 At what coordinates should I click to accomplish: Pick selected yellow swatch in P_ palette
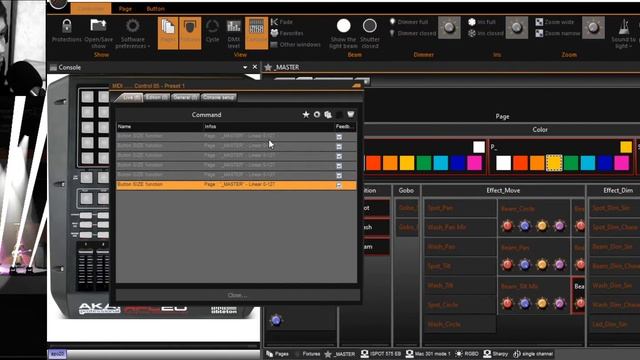554,163
